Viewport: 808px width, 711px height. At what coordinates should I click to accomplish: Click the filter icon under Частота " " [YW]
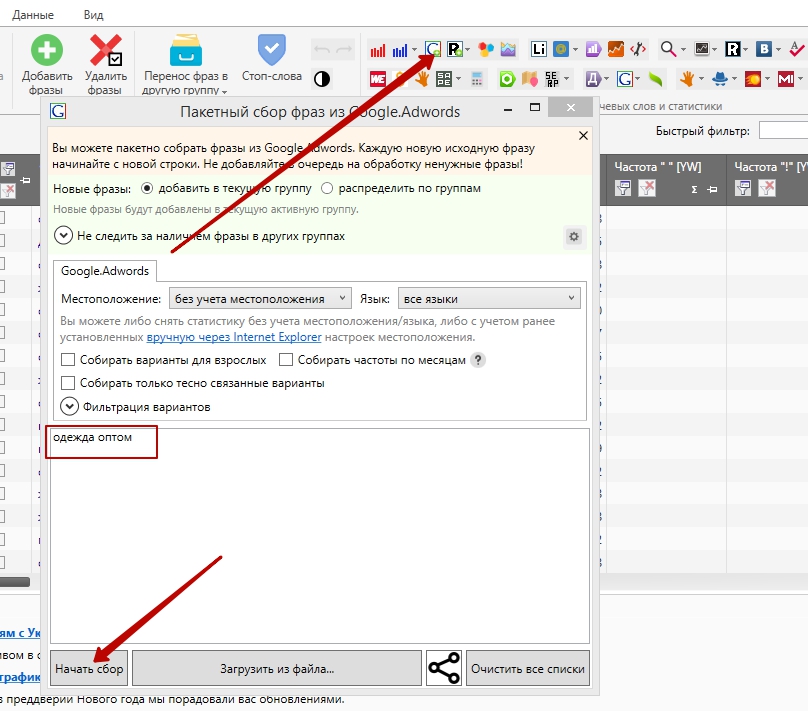click(x=623, y=189)
